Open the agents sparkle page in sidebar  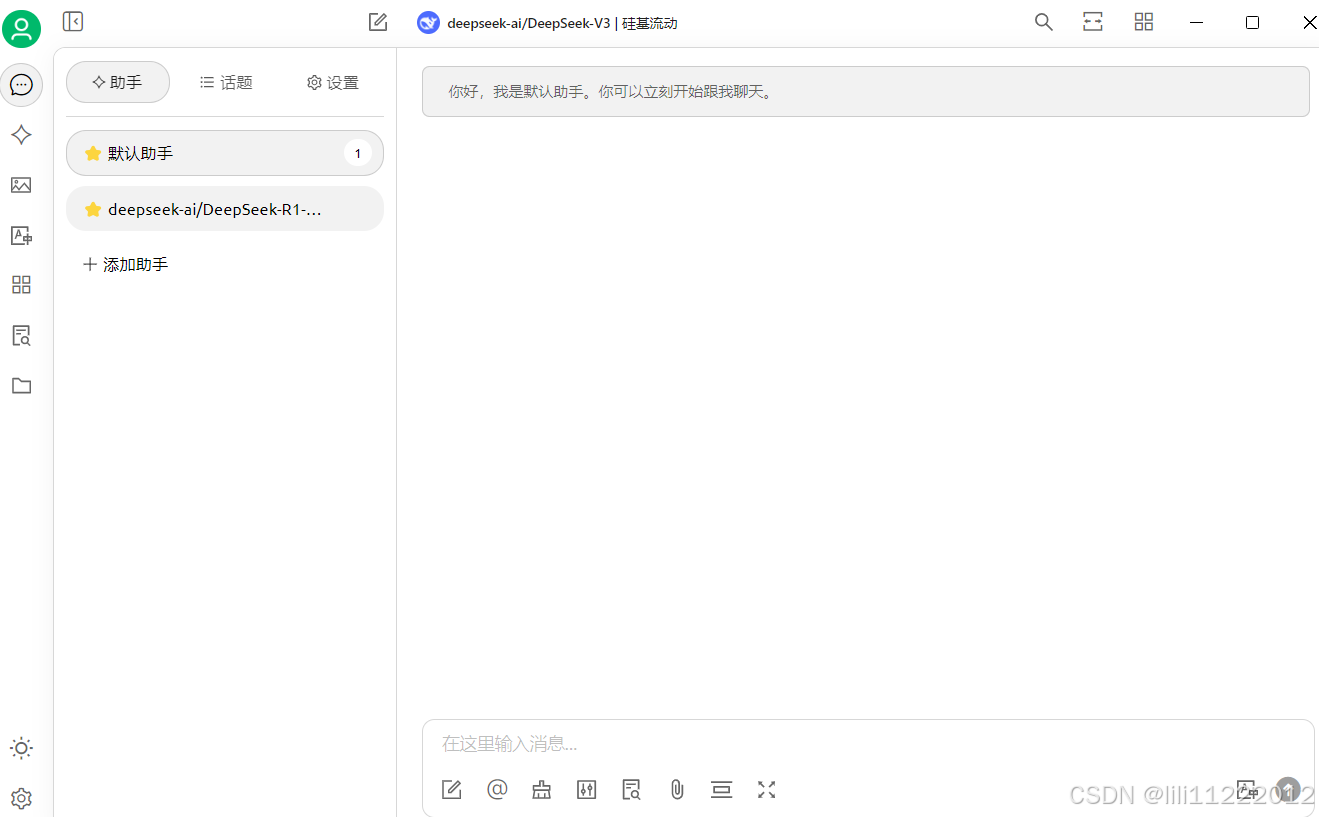21,135
